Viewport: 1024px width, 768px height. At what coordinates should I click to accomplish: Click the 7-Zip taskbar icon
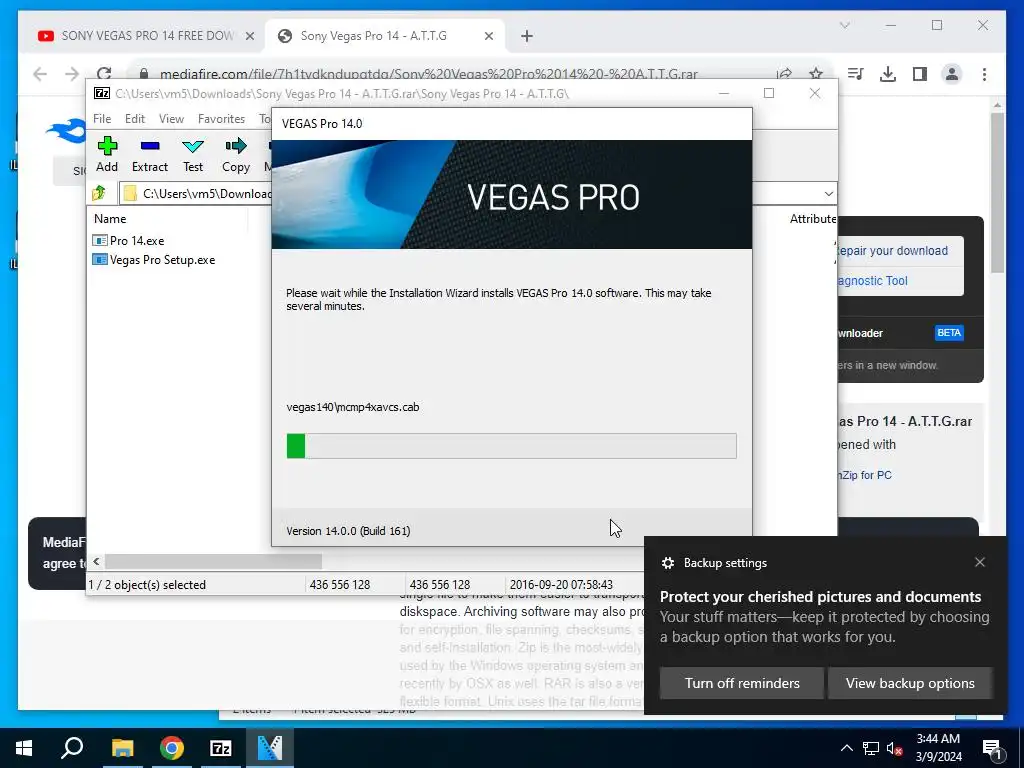221,748
